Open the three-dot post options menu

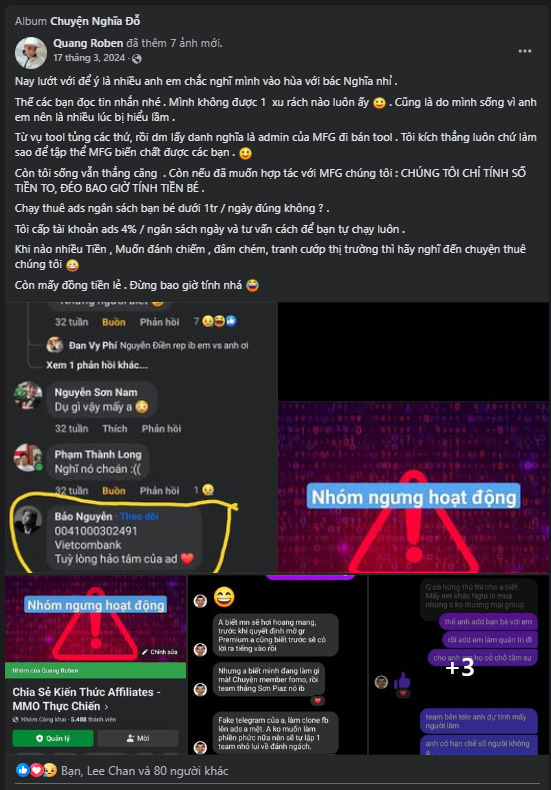525,51
